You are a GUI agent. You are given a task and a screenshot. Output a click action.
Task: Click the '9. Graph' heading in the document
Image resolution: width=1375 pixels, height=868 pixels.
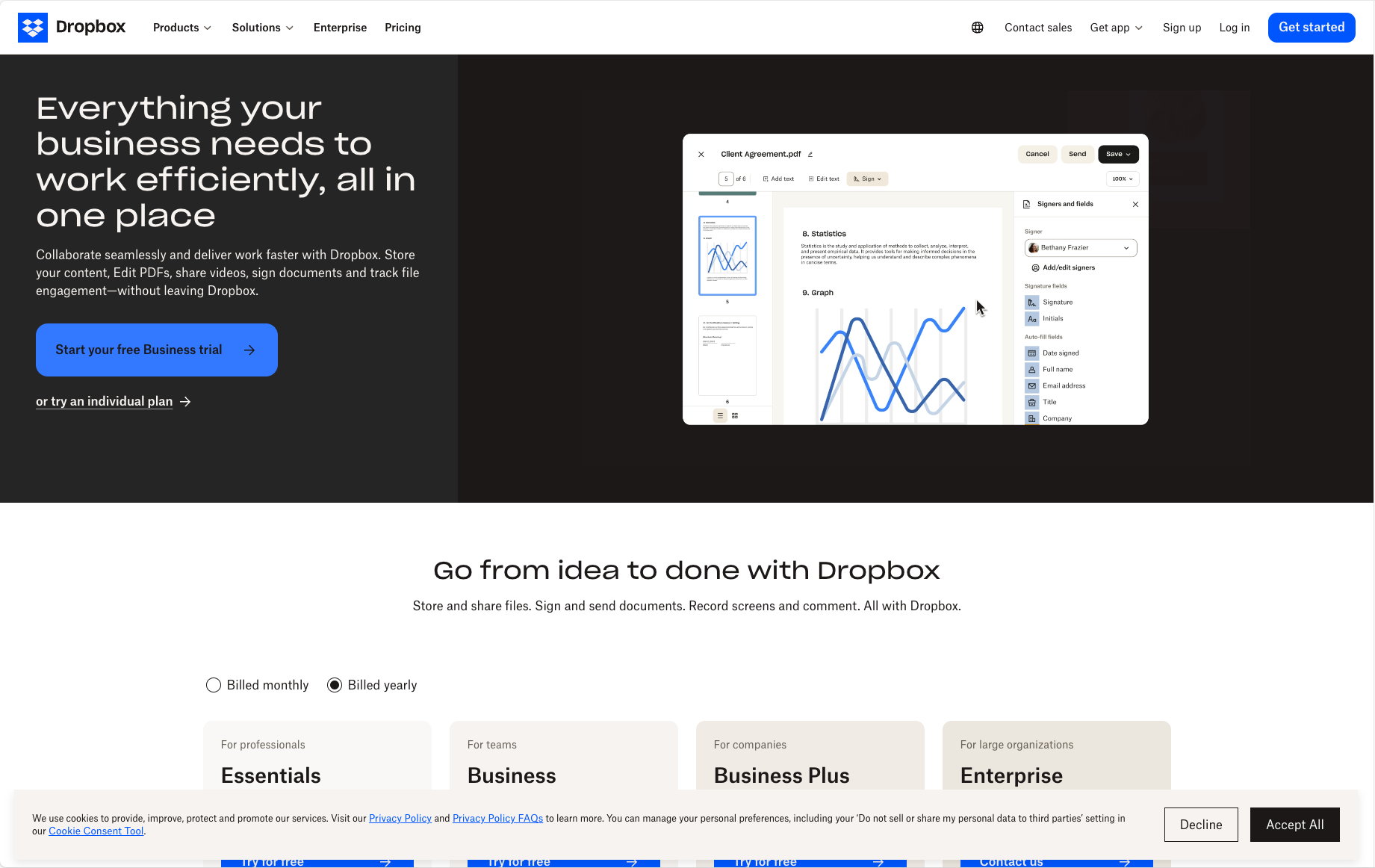818,294
